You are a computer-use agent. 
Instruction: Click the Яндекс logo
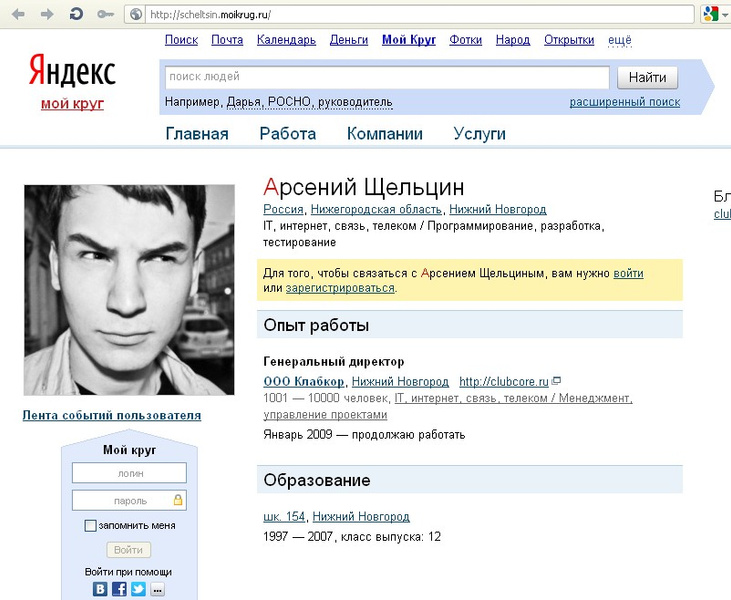pyautogui.click(x=72, y=71)
